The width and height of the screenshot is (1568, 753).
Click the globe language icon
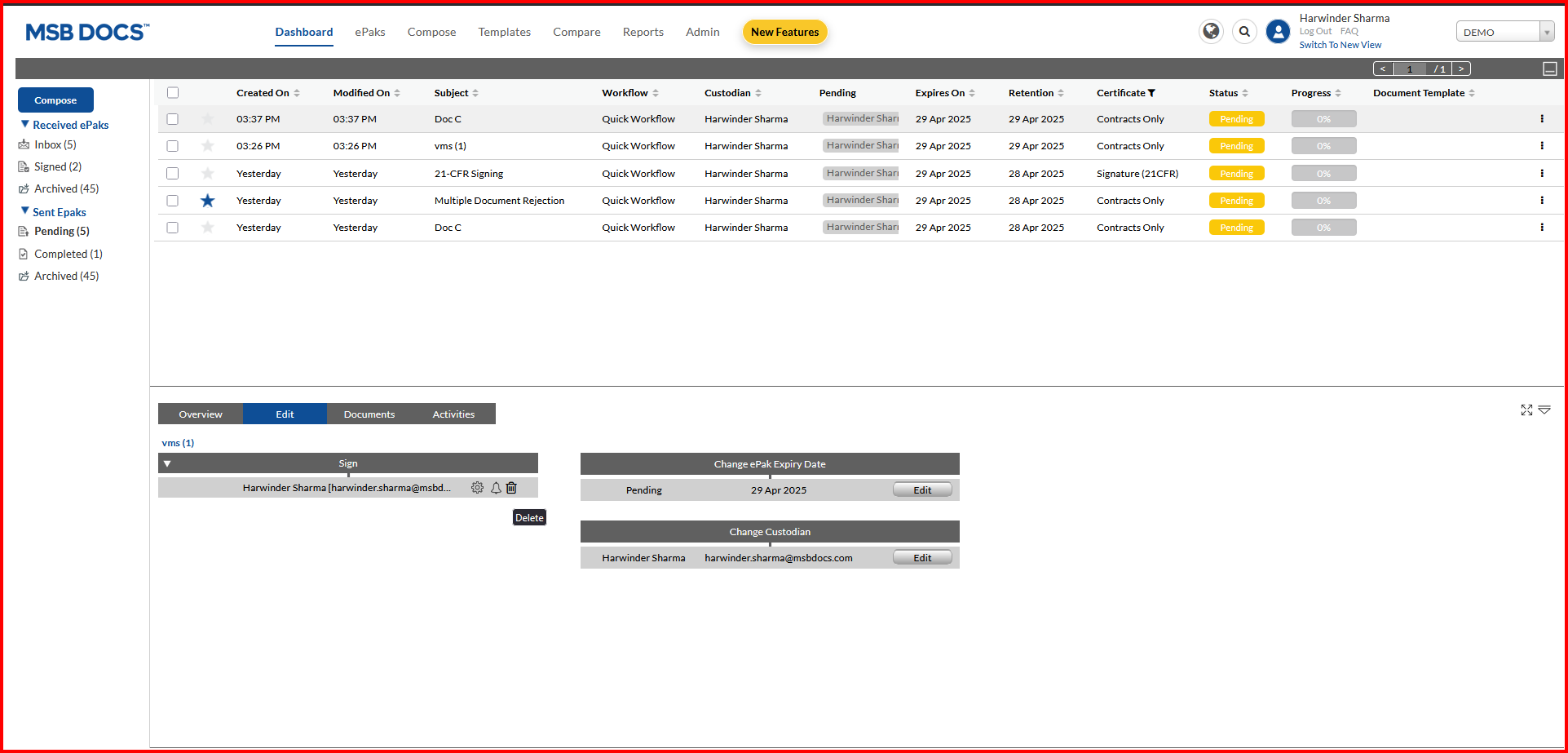(1211, 32)
